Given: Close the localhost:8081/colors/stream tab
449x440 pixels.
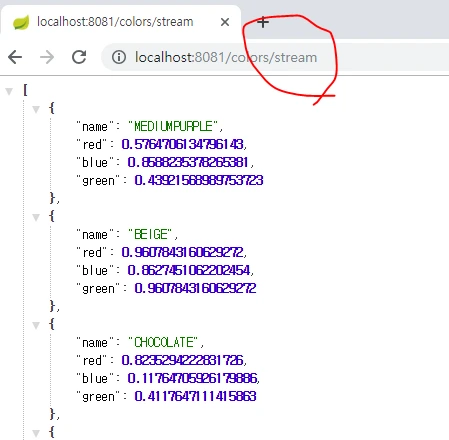Looking at the screenshot, I should click(x=225, y=22).
